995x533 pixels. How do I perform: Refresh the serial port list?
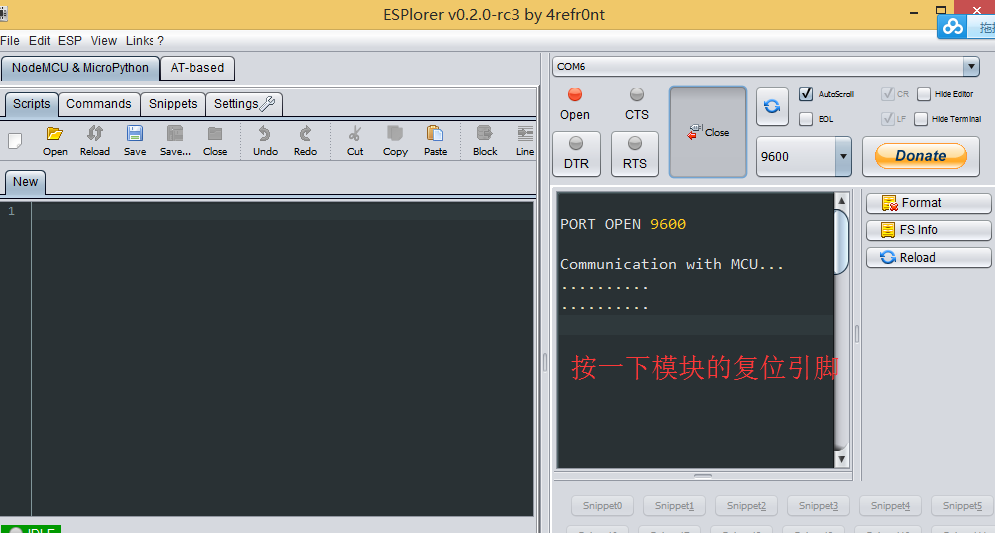click(x=772, y=106)
